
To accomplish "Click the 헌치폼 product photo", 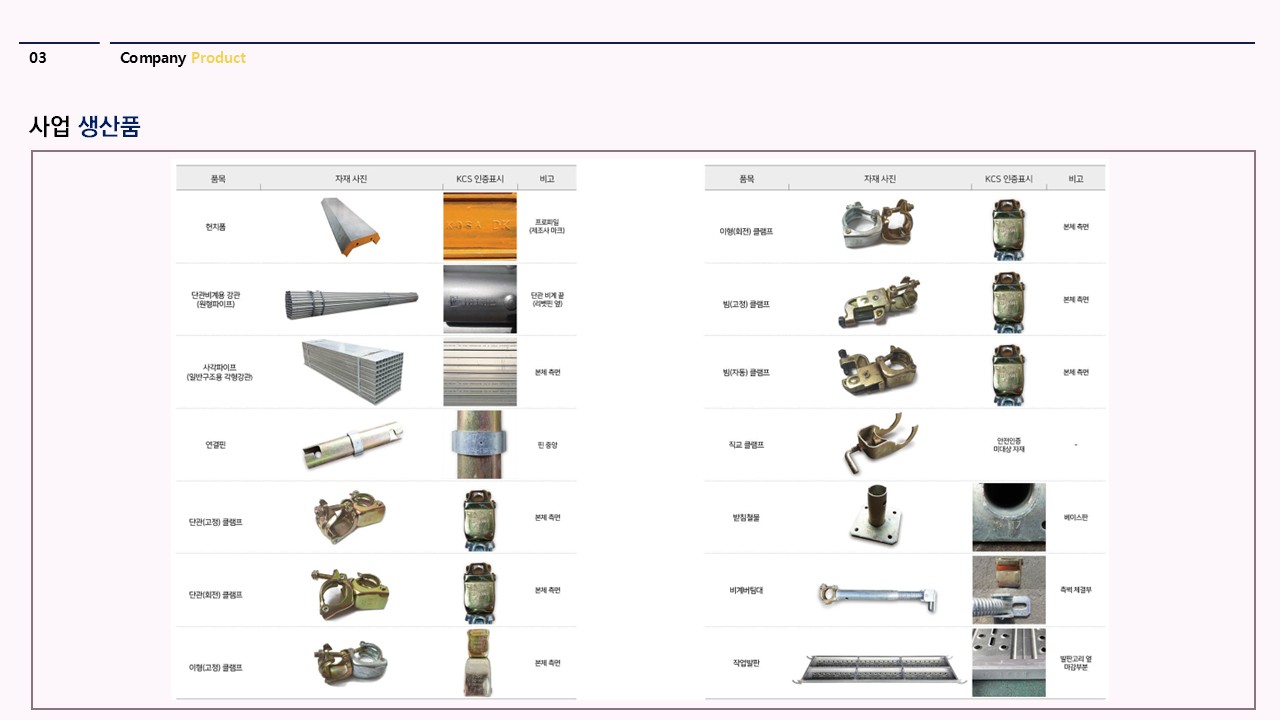I will (x=350, y=227).
